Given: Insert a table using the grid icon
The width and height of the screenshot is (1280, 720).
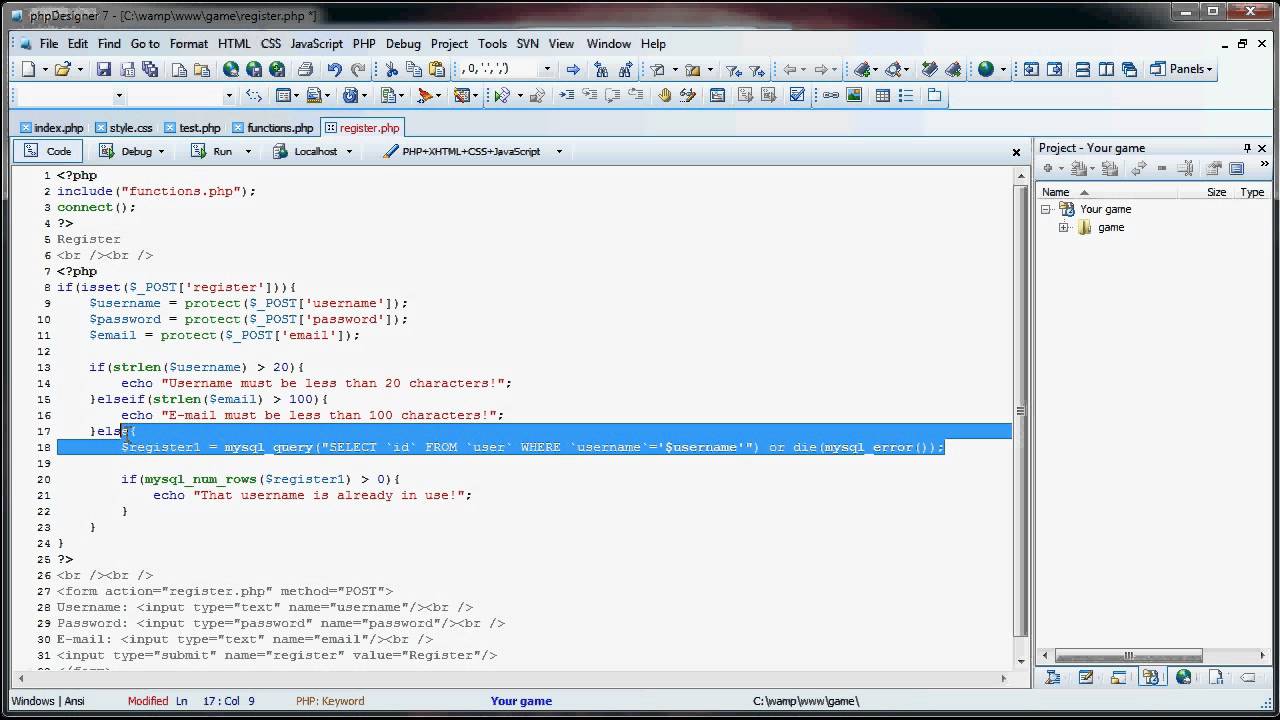Looking at the screenshot, I should (883, 95).
